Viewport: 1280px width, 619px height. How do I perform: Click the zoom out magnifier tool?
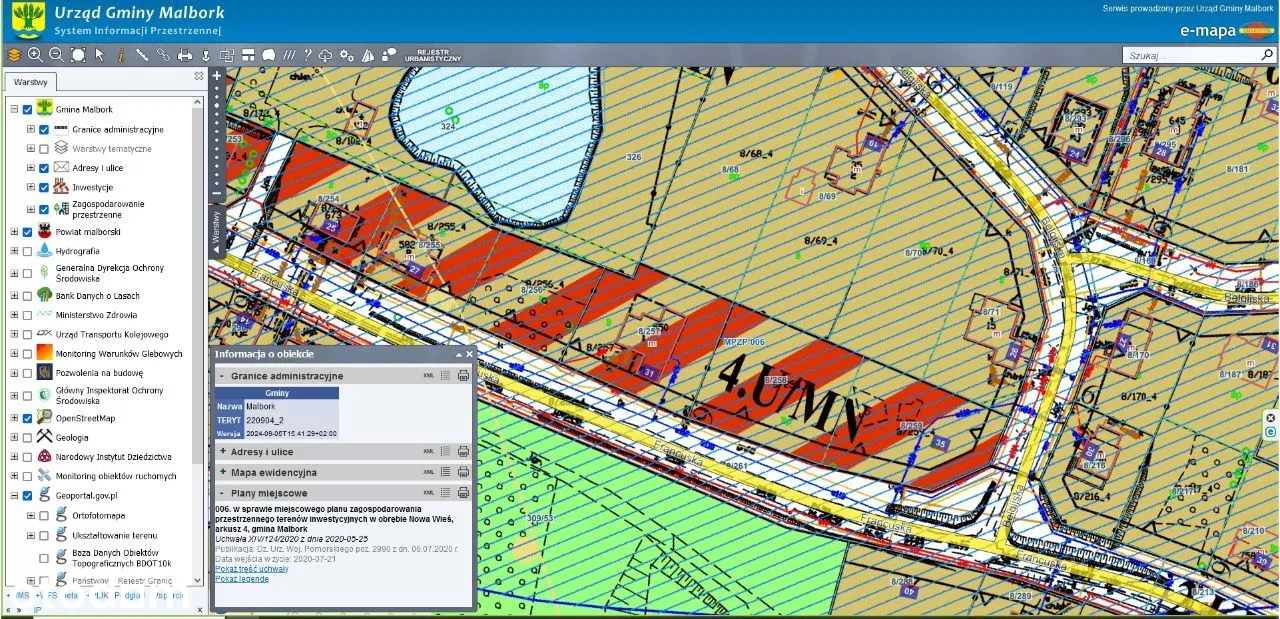[x=56, y=55]
